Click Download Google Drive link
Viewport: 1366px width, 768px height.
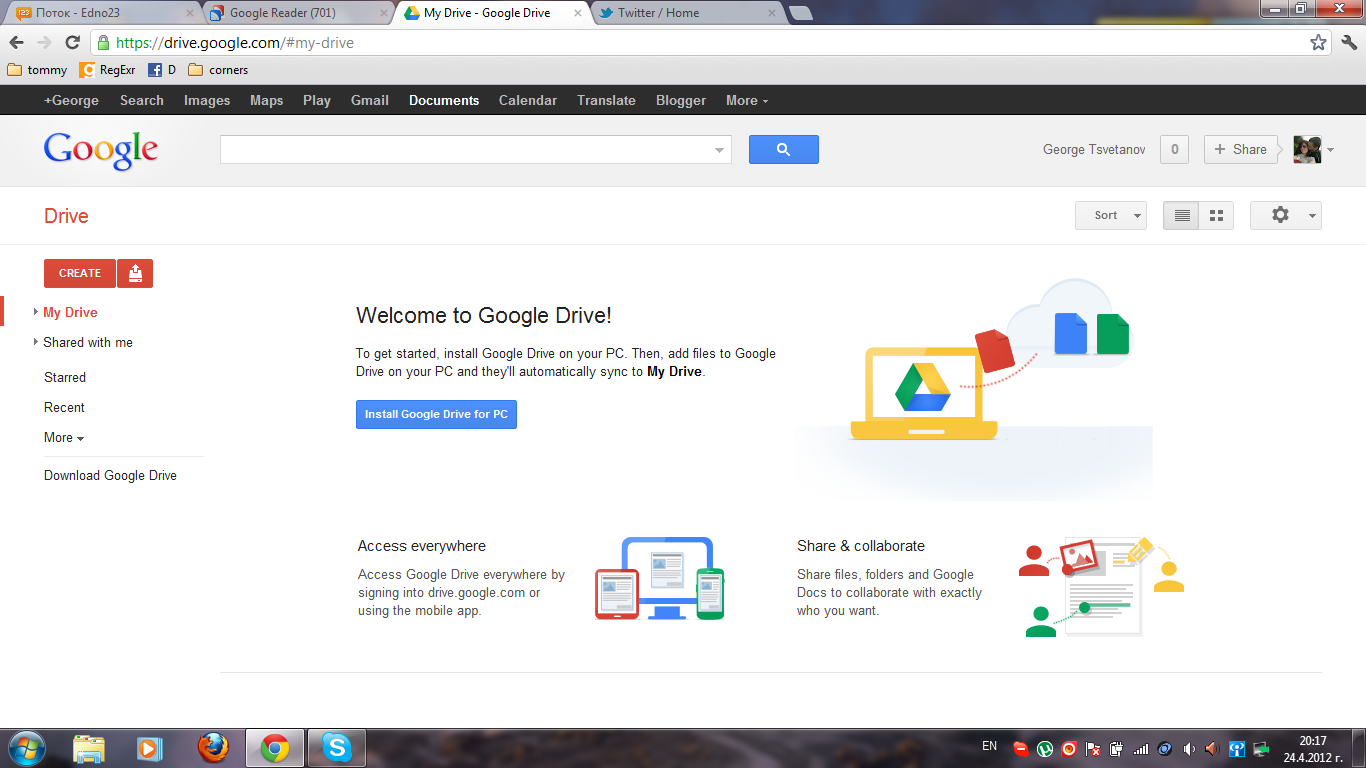(x=110, y=475)
